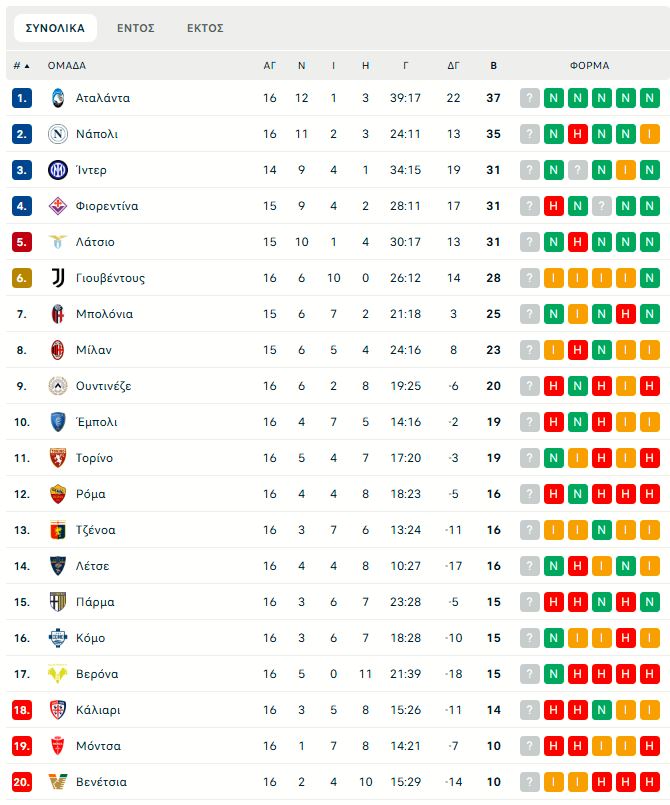Click the Venezia club logo
The height and width of the screenshot is (805, 670).
[x=57, y=782]
